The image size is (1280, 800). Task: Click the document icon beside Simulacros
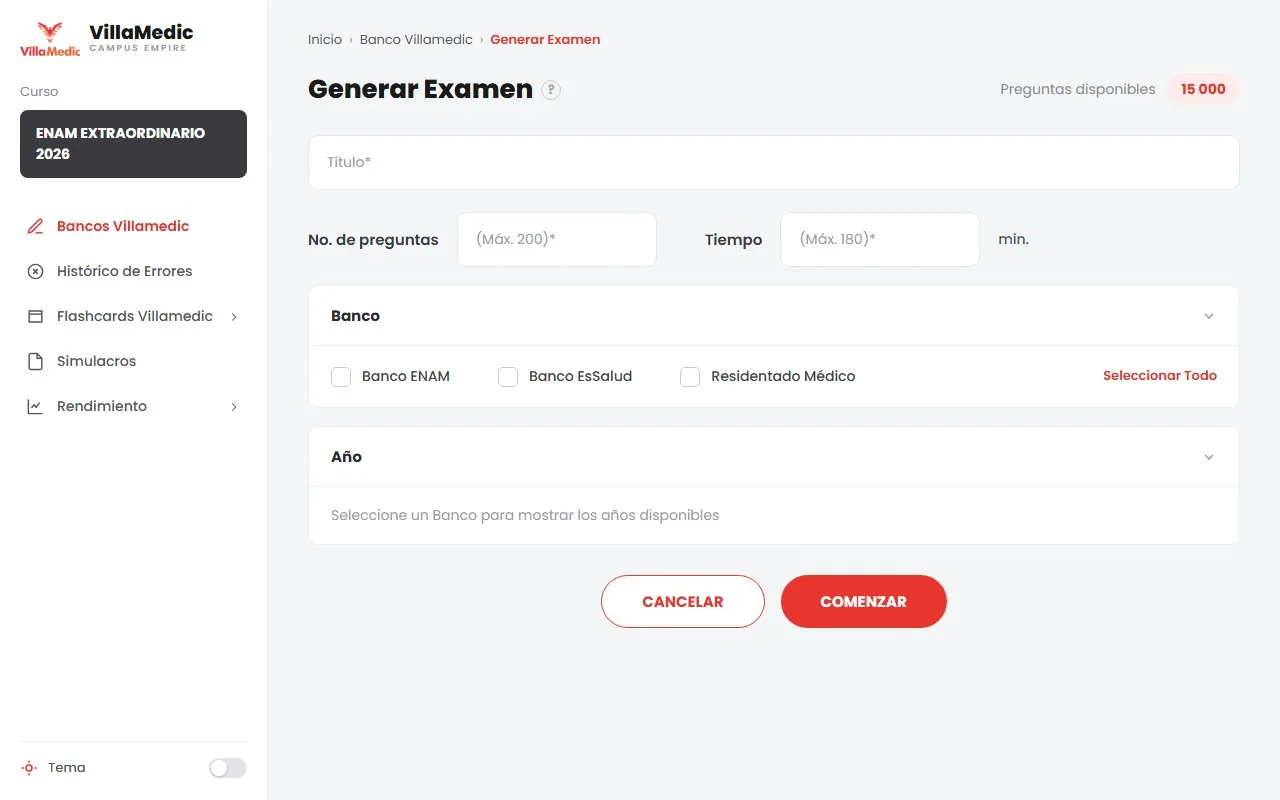35,361
